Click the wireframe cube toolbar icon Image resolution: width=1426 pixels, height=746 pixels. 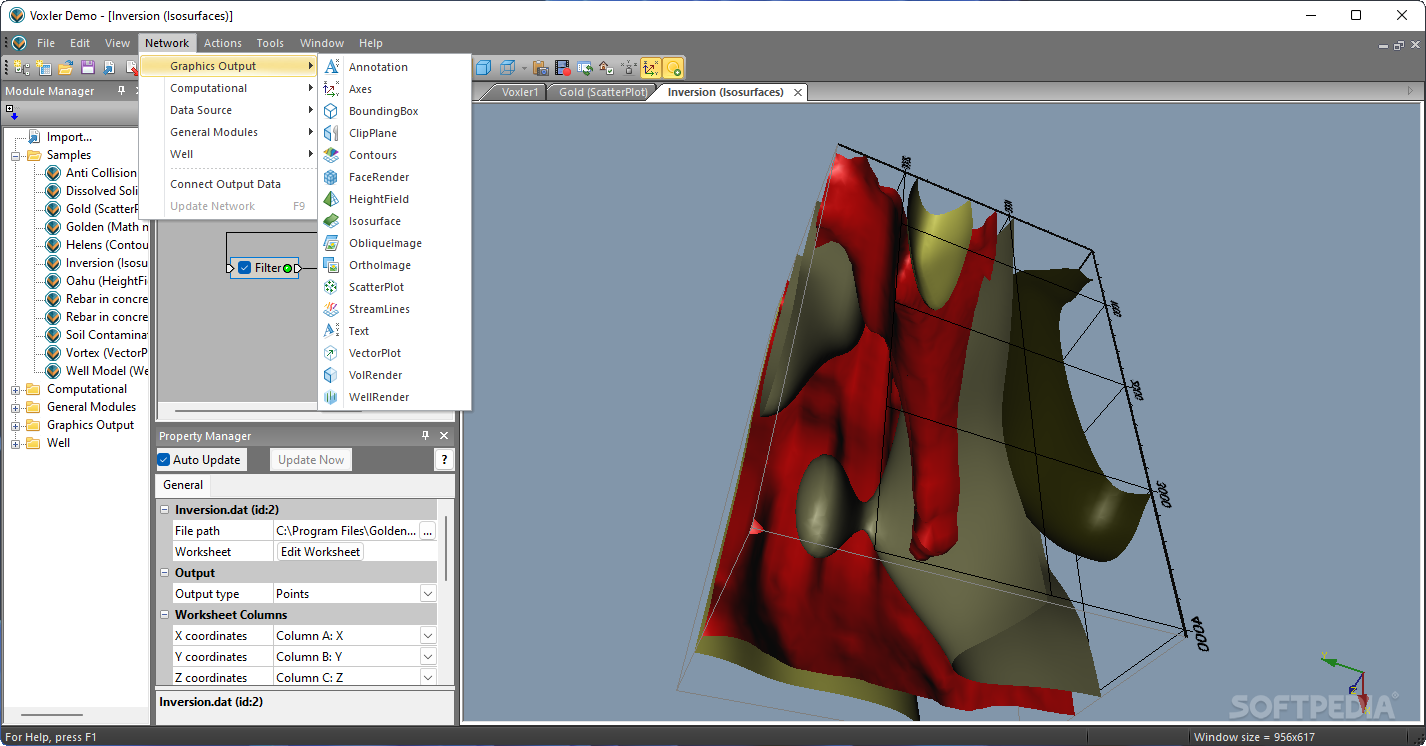507,68
